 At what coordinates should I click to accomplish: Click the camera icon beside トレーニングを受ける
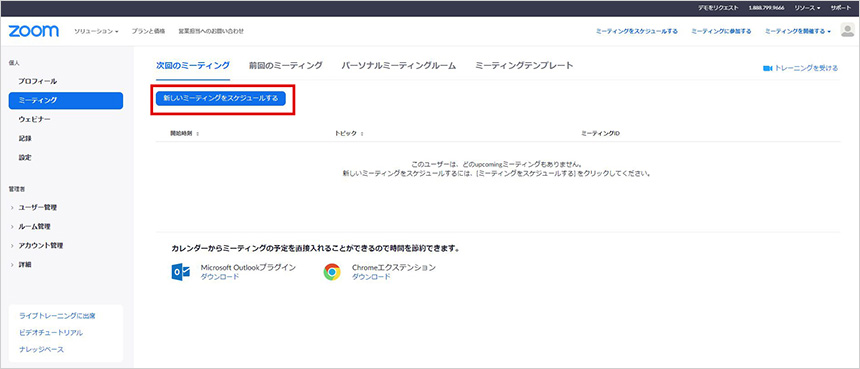767,69
